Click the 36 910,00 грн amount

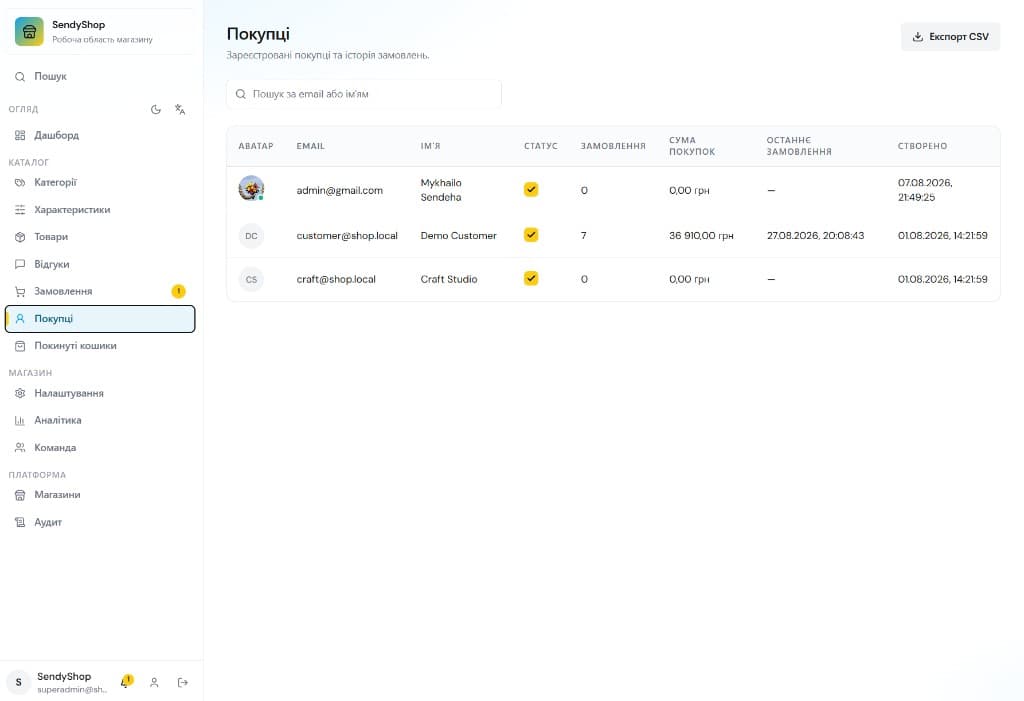click(x=701, y=236)
